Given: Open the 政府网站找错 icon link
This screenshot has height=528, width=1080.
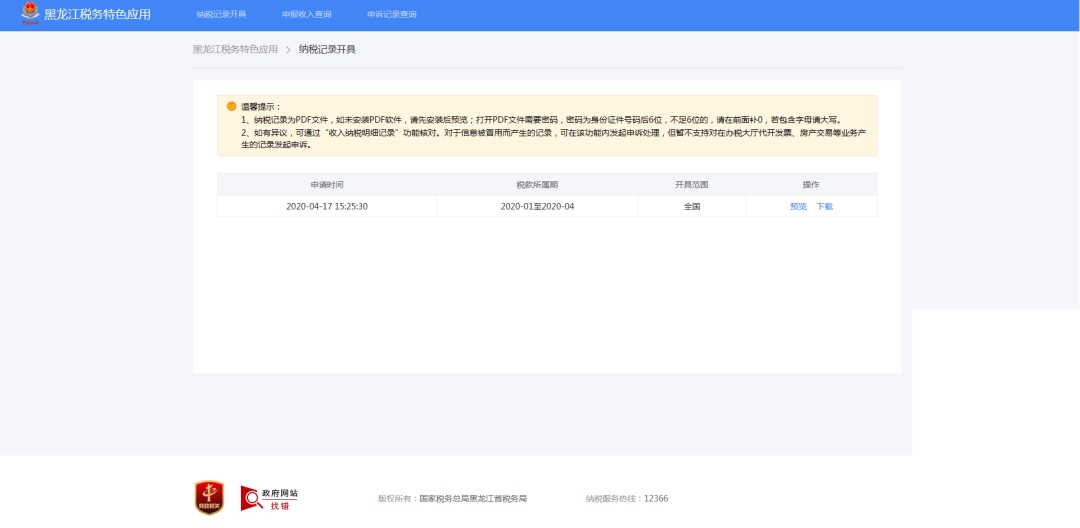Looking at the screenshot, I should coord(269,498).
